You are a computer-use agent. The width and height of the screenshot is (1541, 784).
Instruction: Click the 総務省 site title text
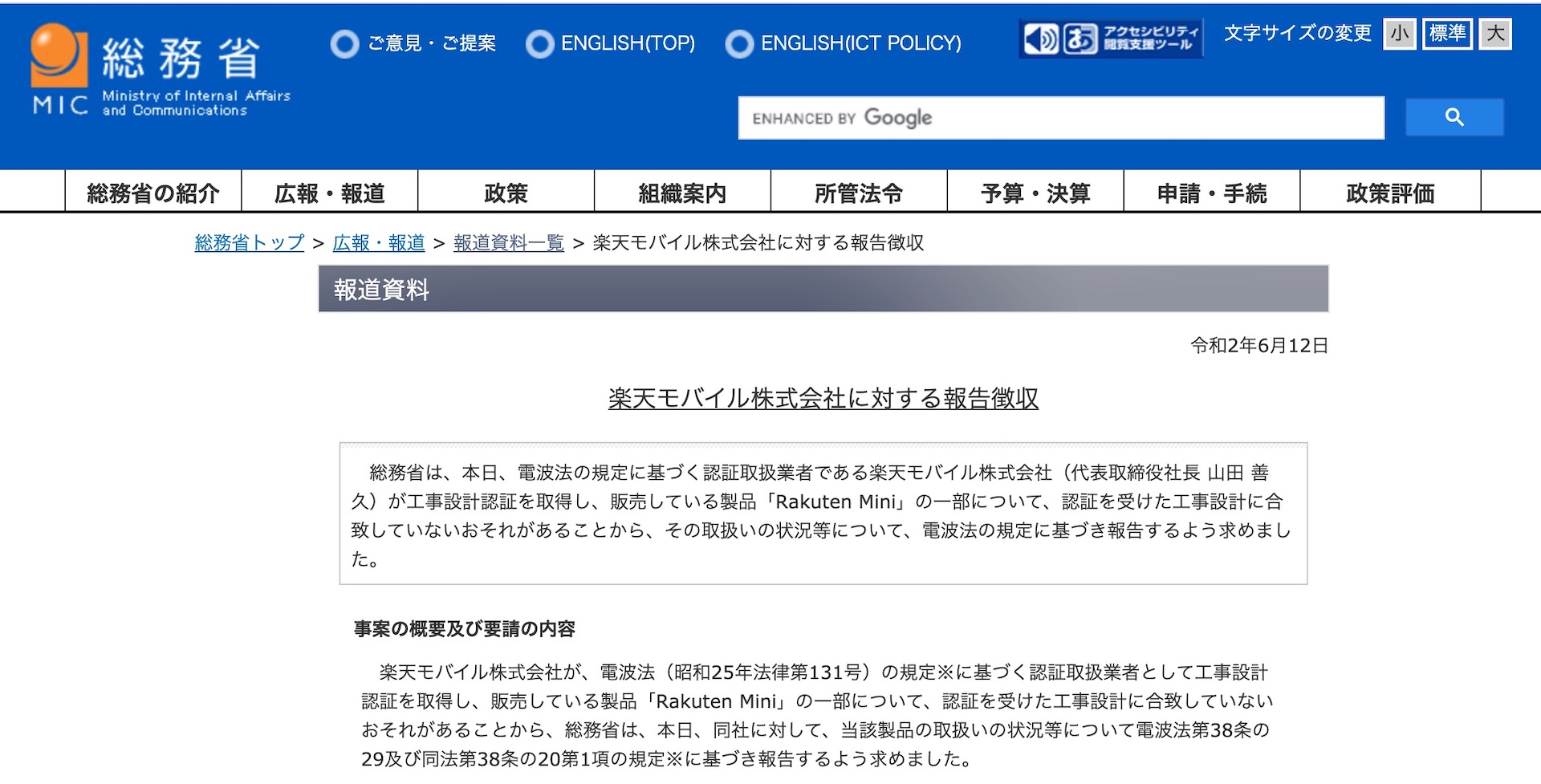point(181,59)
